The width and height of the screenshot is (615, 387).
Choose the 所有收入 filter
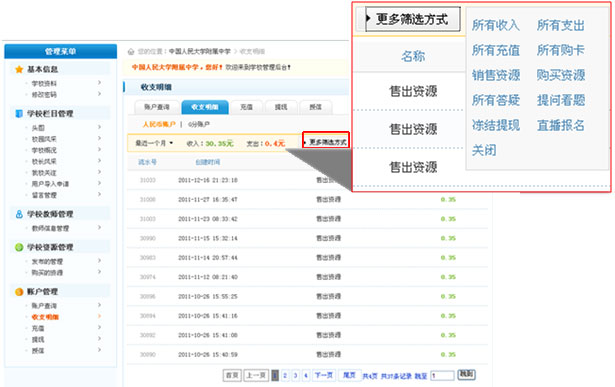(496, 25)
